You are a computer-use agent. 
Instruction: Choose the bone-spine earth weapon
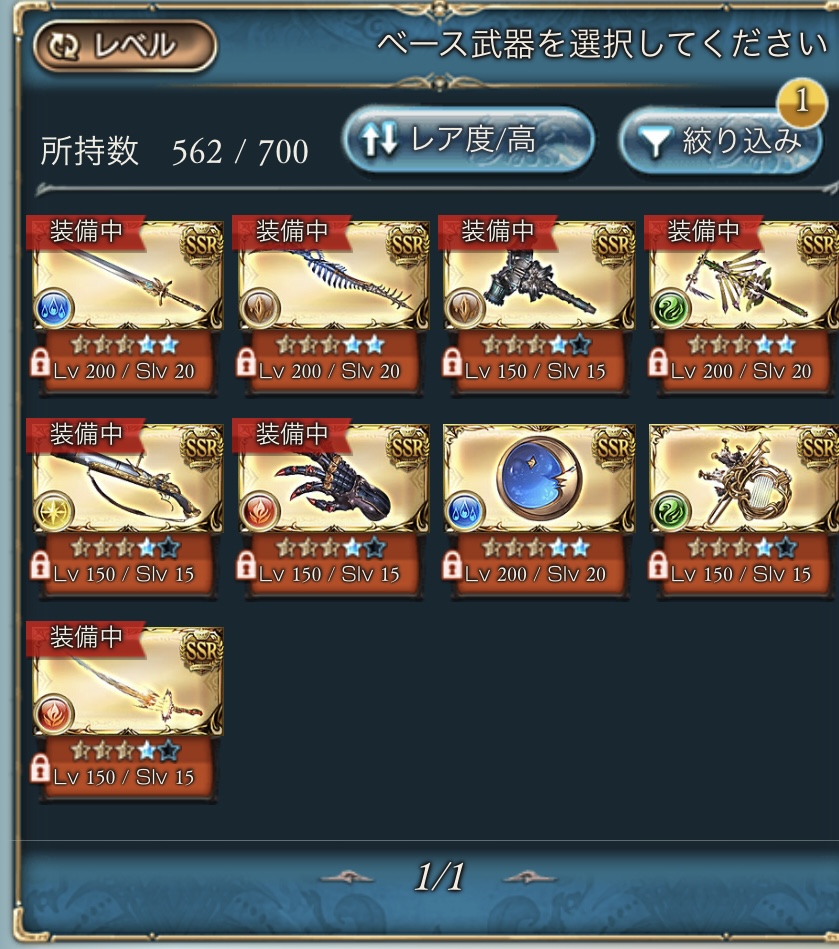[332, 306]
